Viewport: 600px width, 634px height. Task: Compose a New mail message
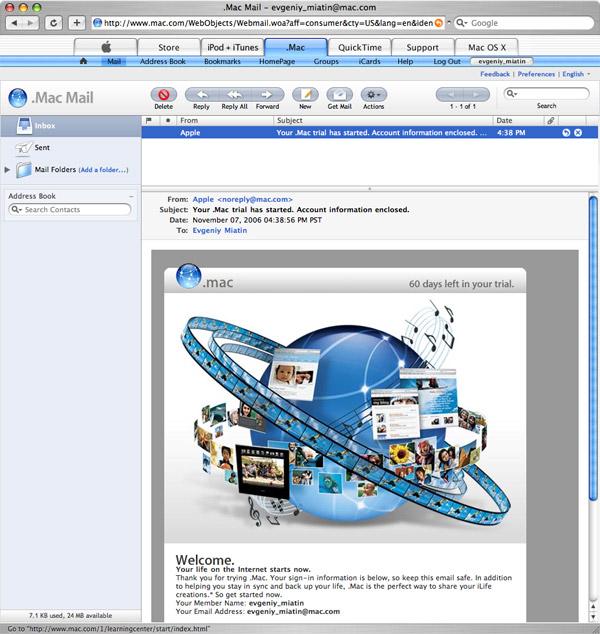pyautogui.click(x=305, y=95)
